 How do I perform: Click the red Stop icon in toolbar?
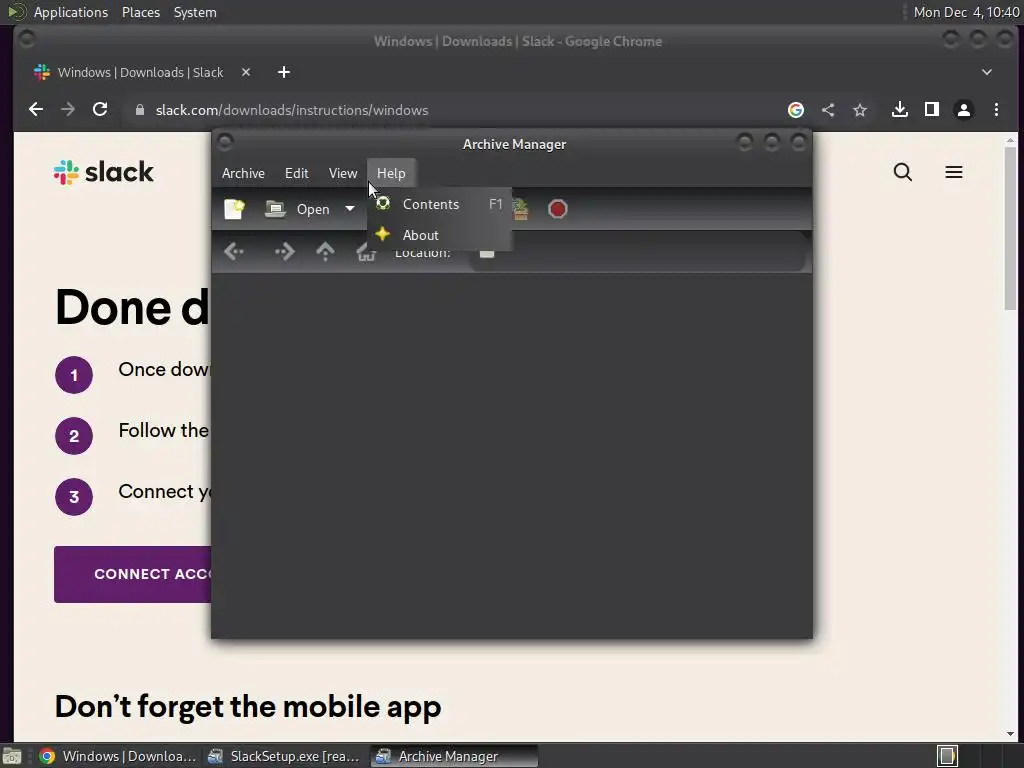pos(557,209)
